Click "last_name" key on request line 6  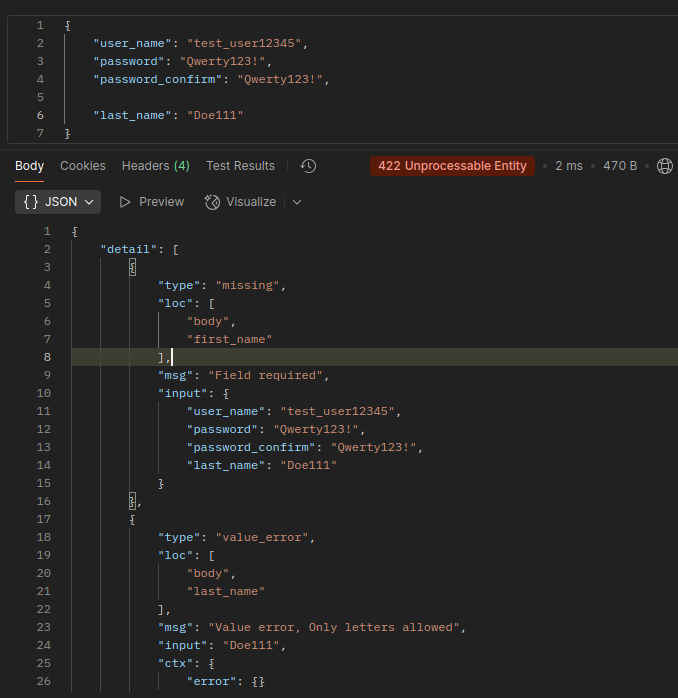coord(132,115)
